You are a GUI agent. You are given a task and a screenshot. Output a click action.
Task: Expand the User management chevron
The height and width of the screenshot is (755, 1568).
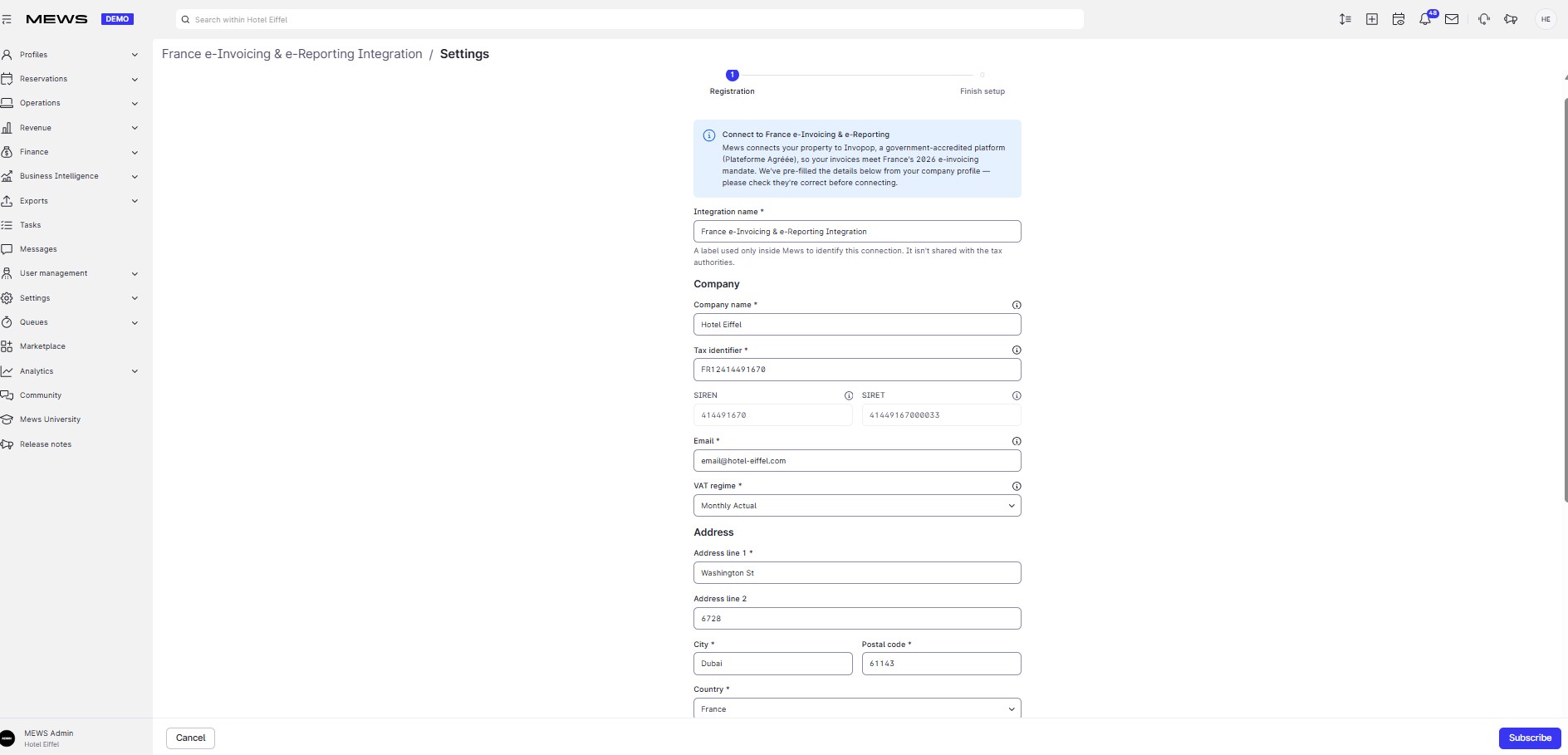click(135, 273)
